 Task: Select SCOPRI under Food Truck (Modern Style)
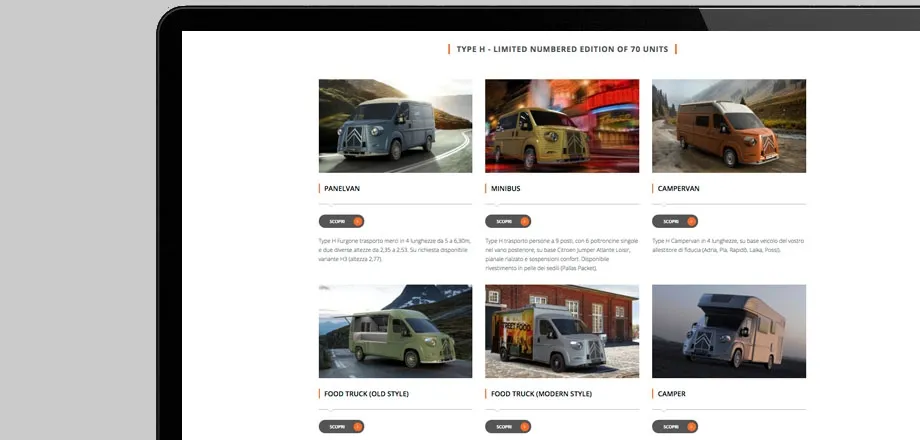click(x=508, y=427)
